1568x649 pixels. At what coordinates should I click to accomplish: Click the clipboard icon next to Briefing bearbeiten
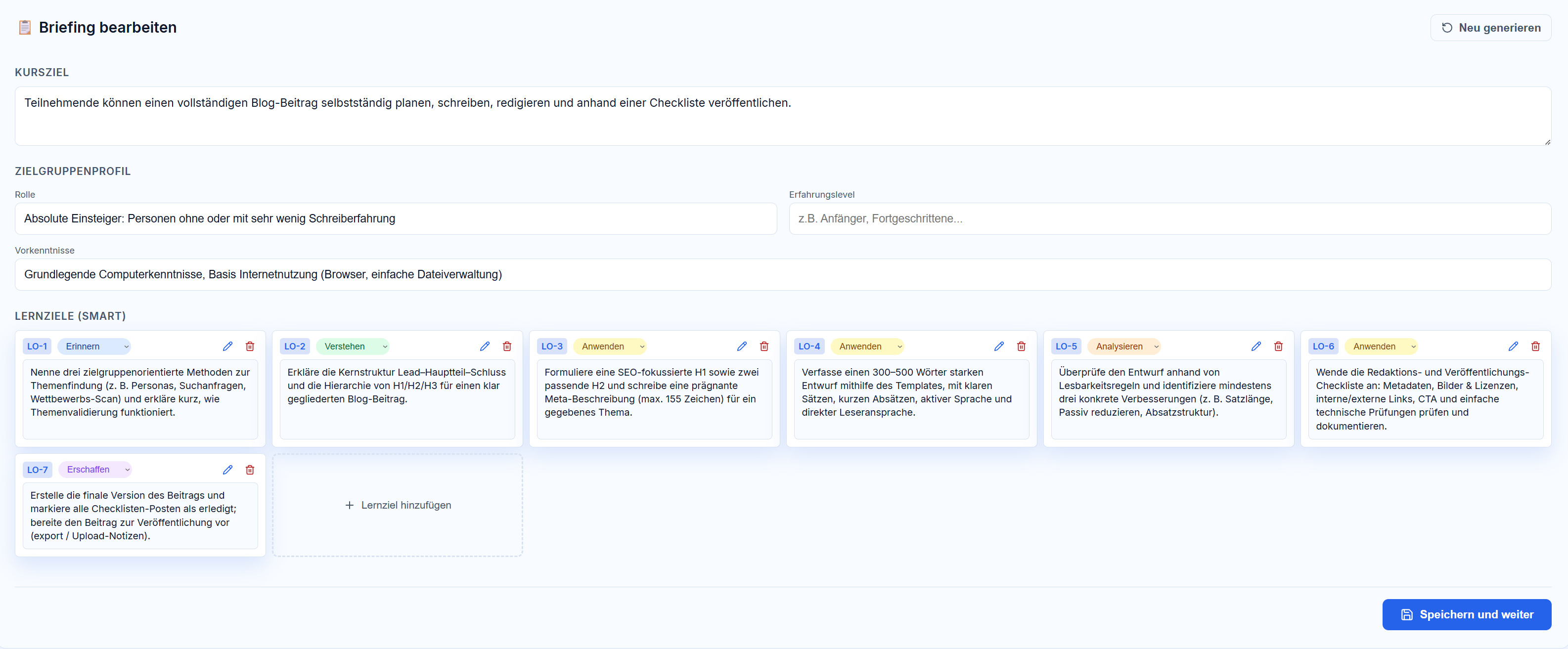(25, 27)
